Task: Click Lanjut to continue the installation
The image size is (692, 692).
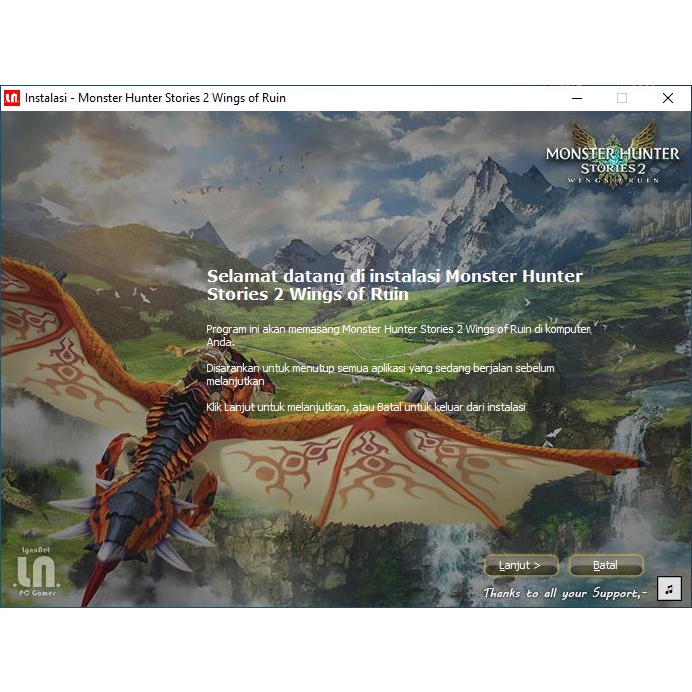Action: 521,565
